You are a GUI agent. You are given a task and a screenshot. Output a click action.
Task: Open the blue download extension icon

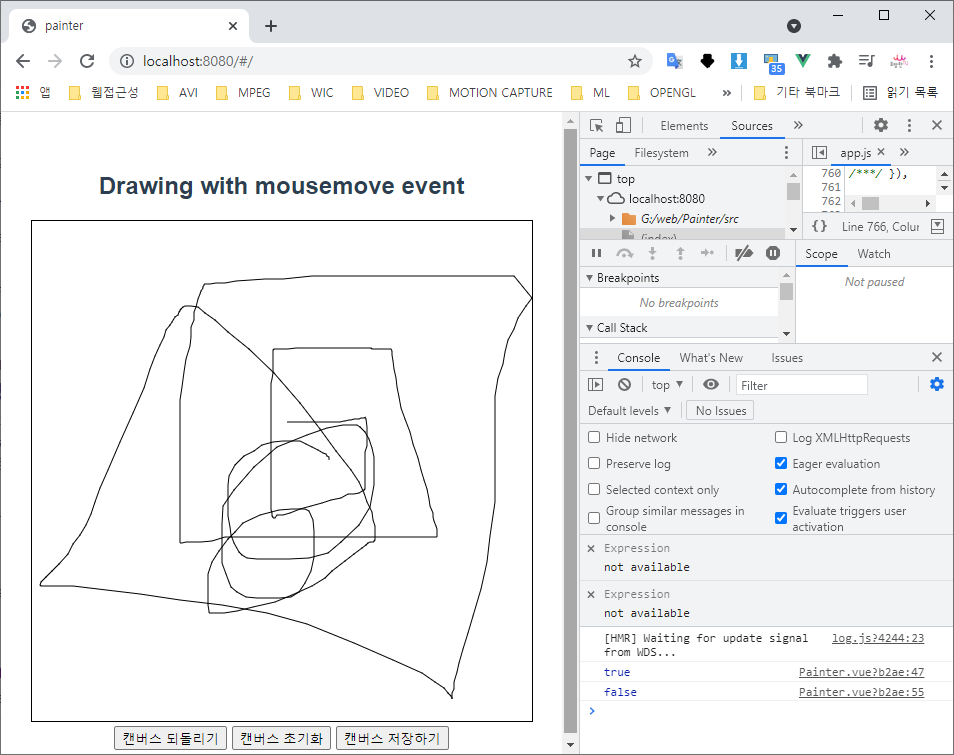click(x=739, y=61)
